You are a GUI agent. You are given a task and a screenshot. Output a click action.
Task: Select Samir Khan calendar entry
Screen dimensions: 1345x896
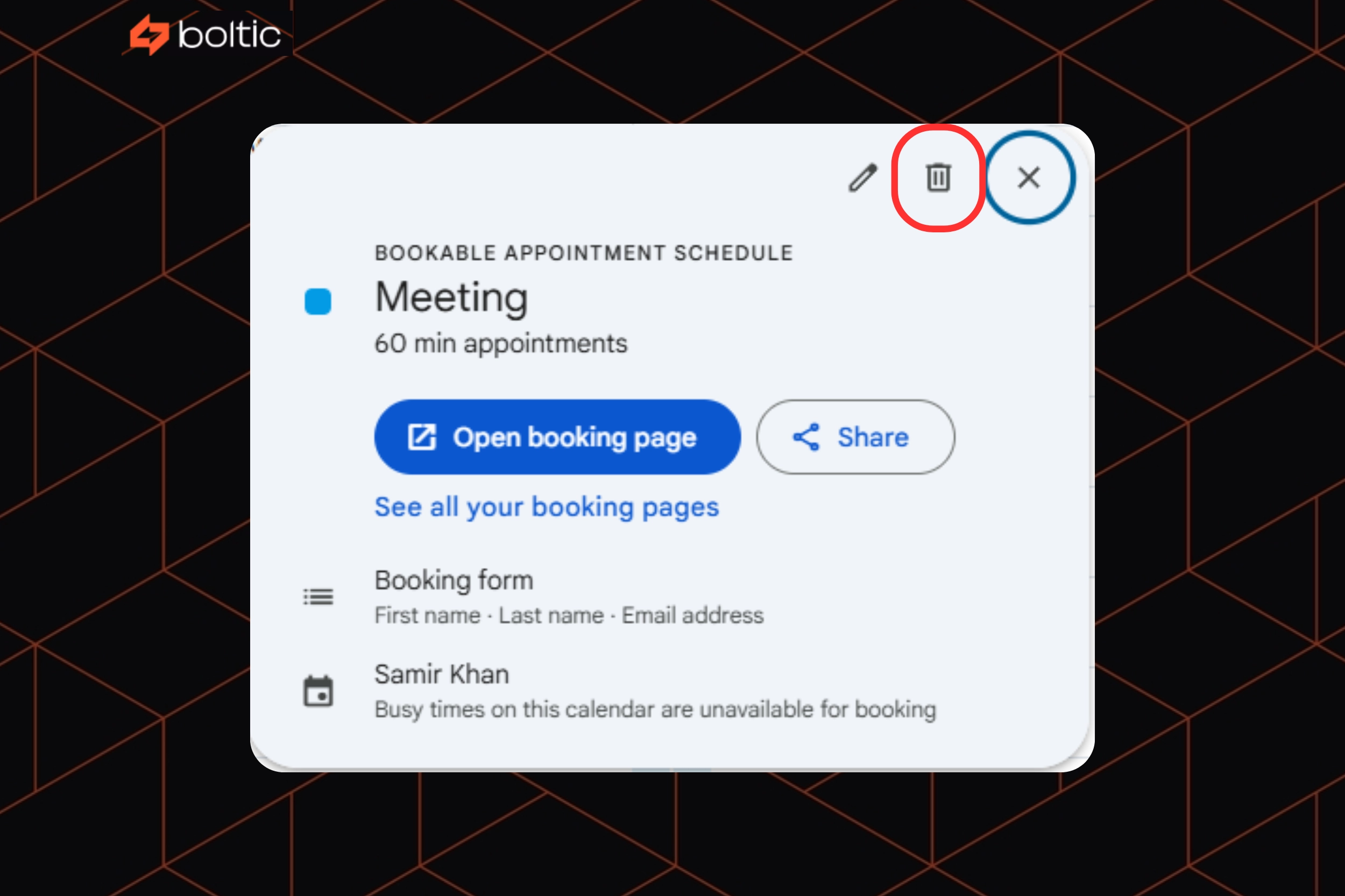coord(441,674)
